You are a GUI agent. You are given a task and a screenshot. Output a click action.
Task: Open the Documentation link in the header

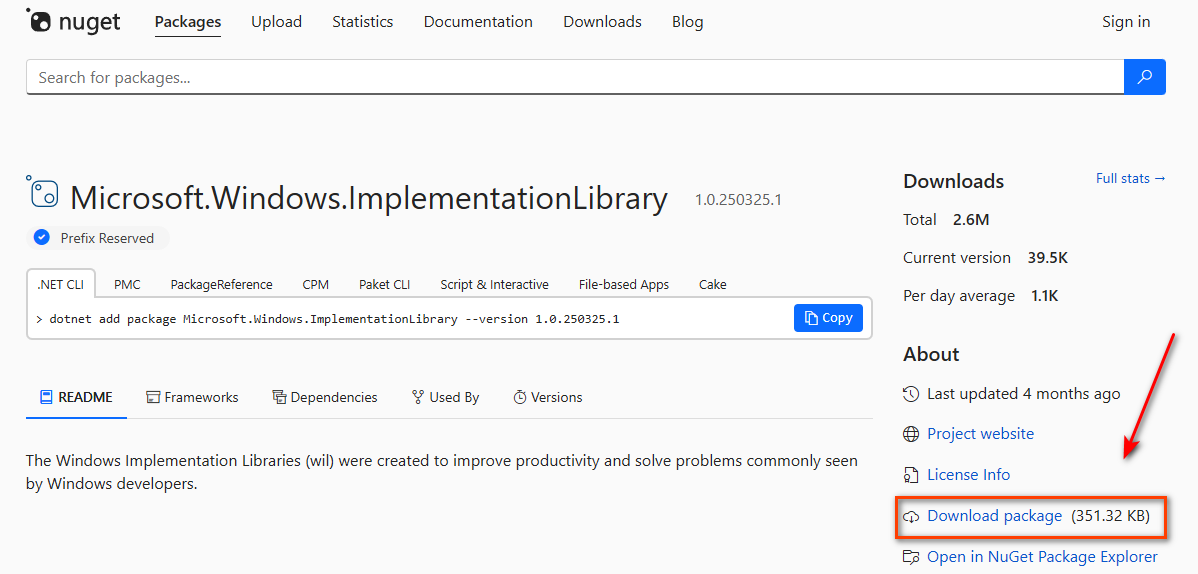(478, 22)
